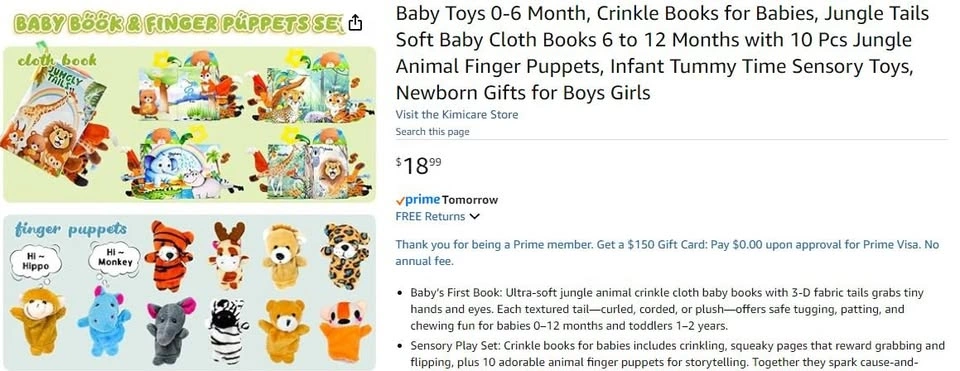Click the Prime Tomorrow delivery text

tap(447, 200)
